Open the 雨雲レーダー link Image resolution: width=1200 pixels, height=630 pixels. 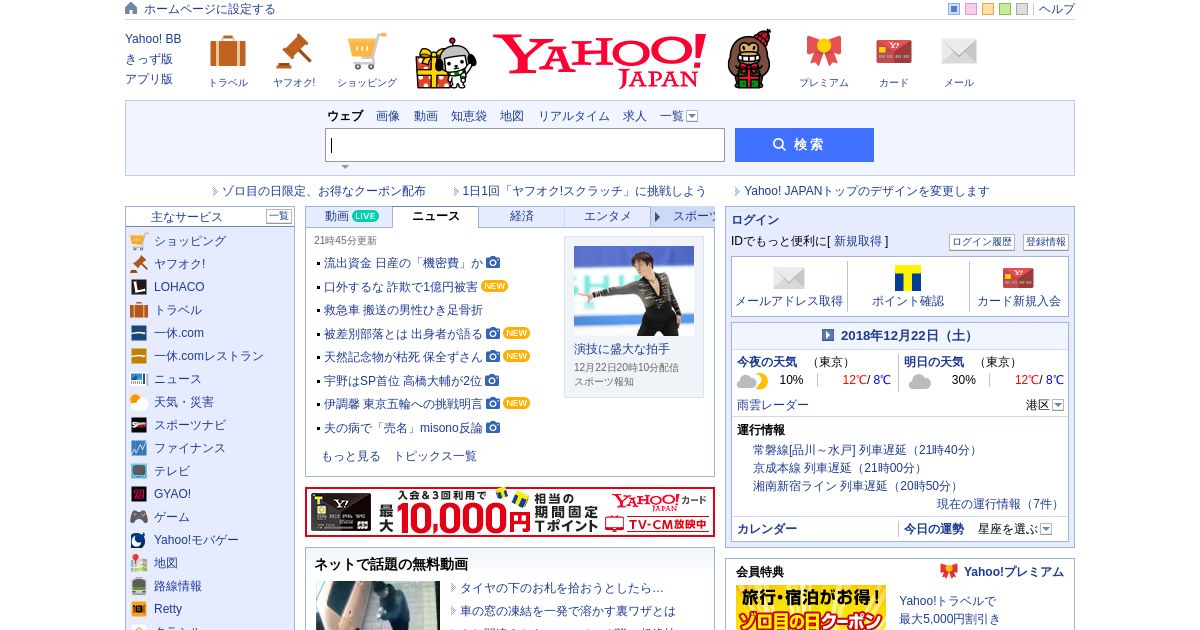[773, 405]
